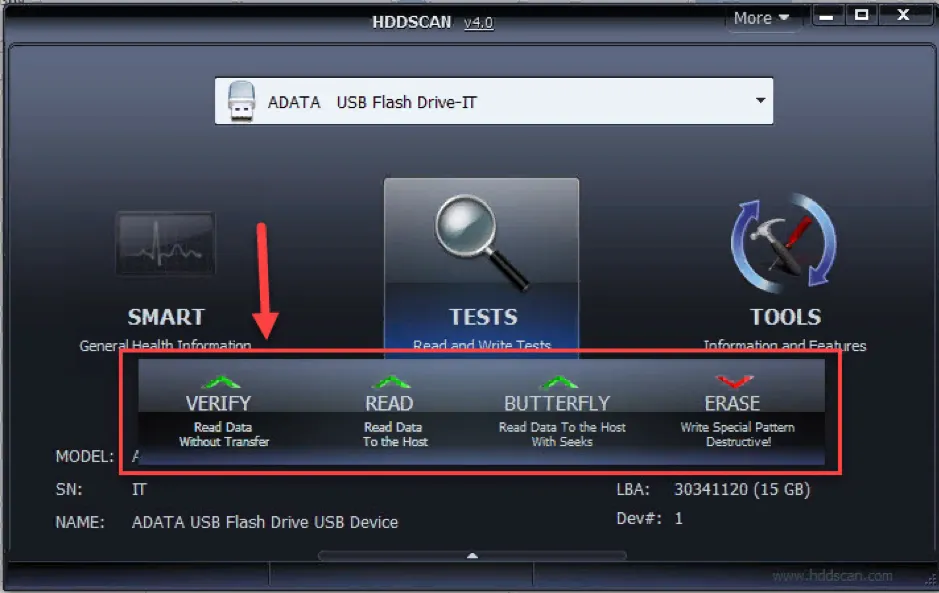The image size is (939, 593).
Task: Close the HDDScan window
Action: pos(902,15)
